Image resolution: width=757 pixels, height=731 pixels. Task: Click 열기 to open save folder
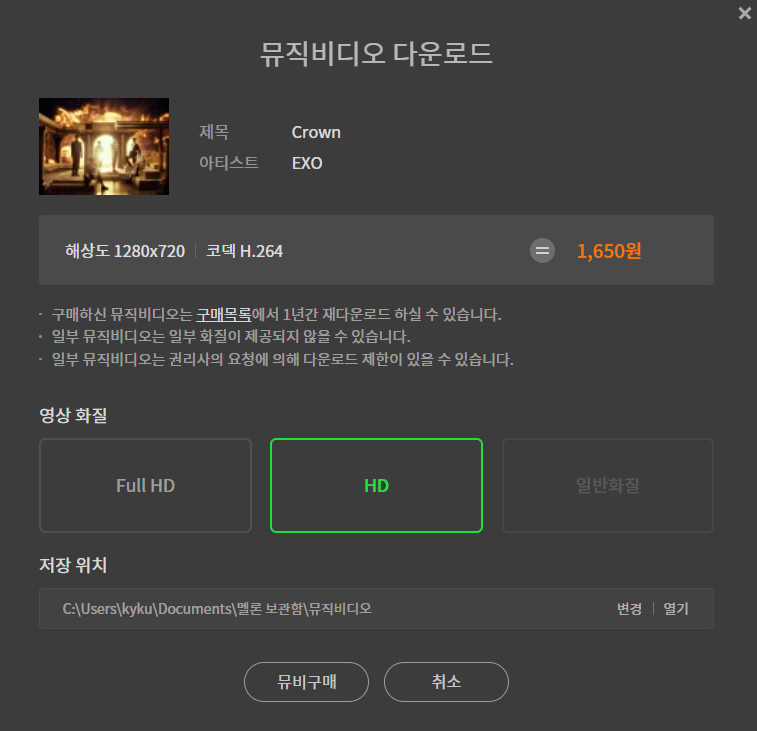[x=676, y=608]
